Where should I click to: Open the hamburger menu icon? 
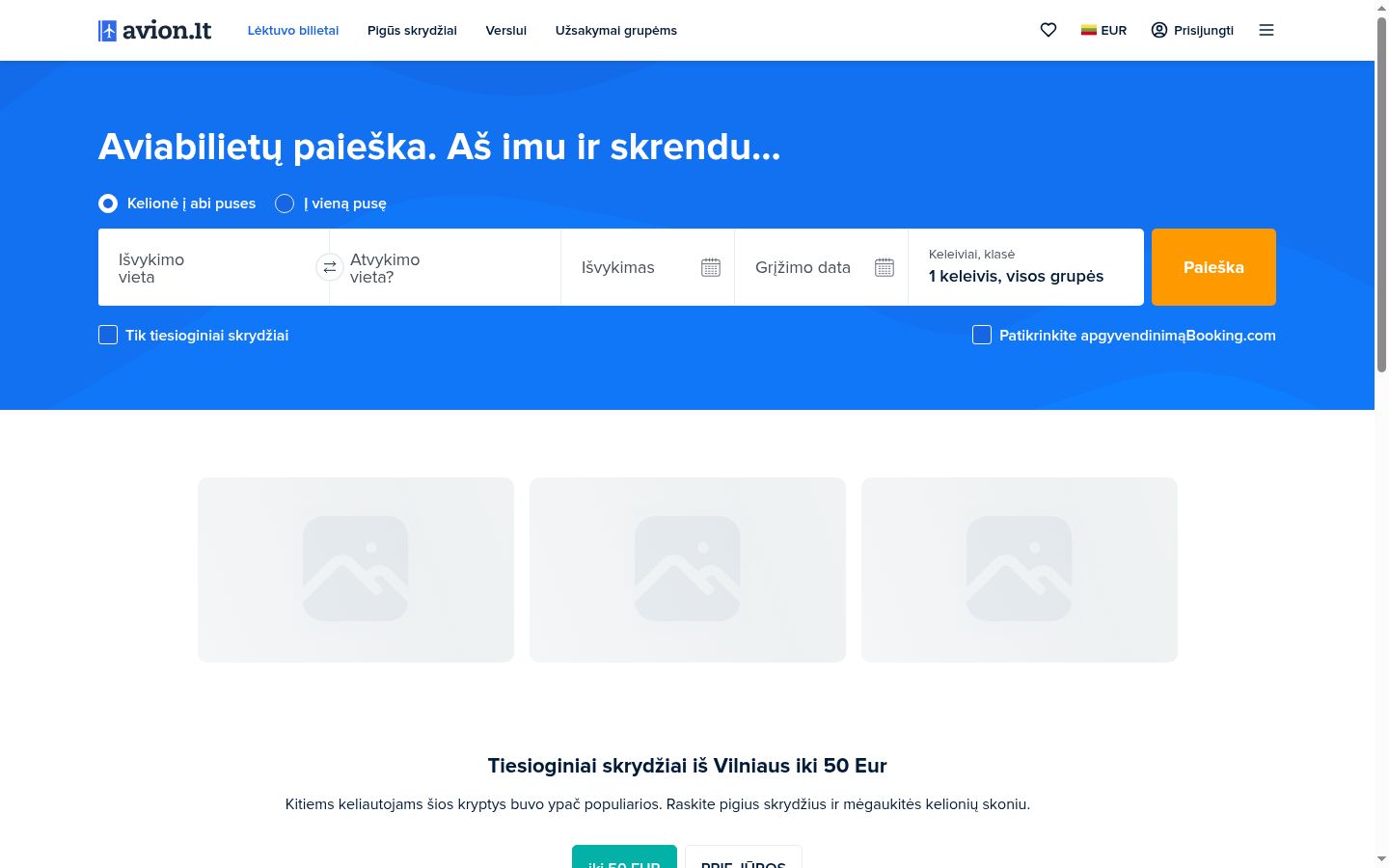pos(1266,30)
